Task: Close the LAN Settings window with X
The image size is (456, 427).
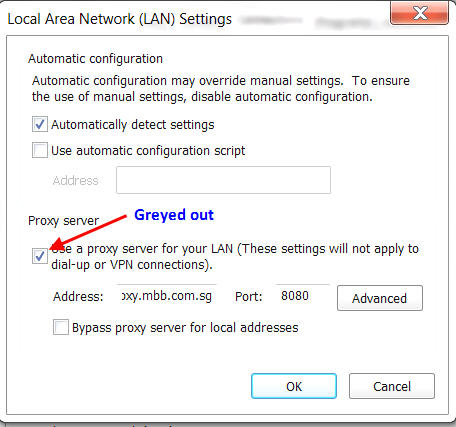Action: point(420,13)
